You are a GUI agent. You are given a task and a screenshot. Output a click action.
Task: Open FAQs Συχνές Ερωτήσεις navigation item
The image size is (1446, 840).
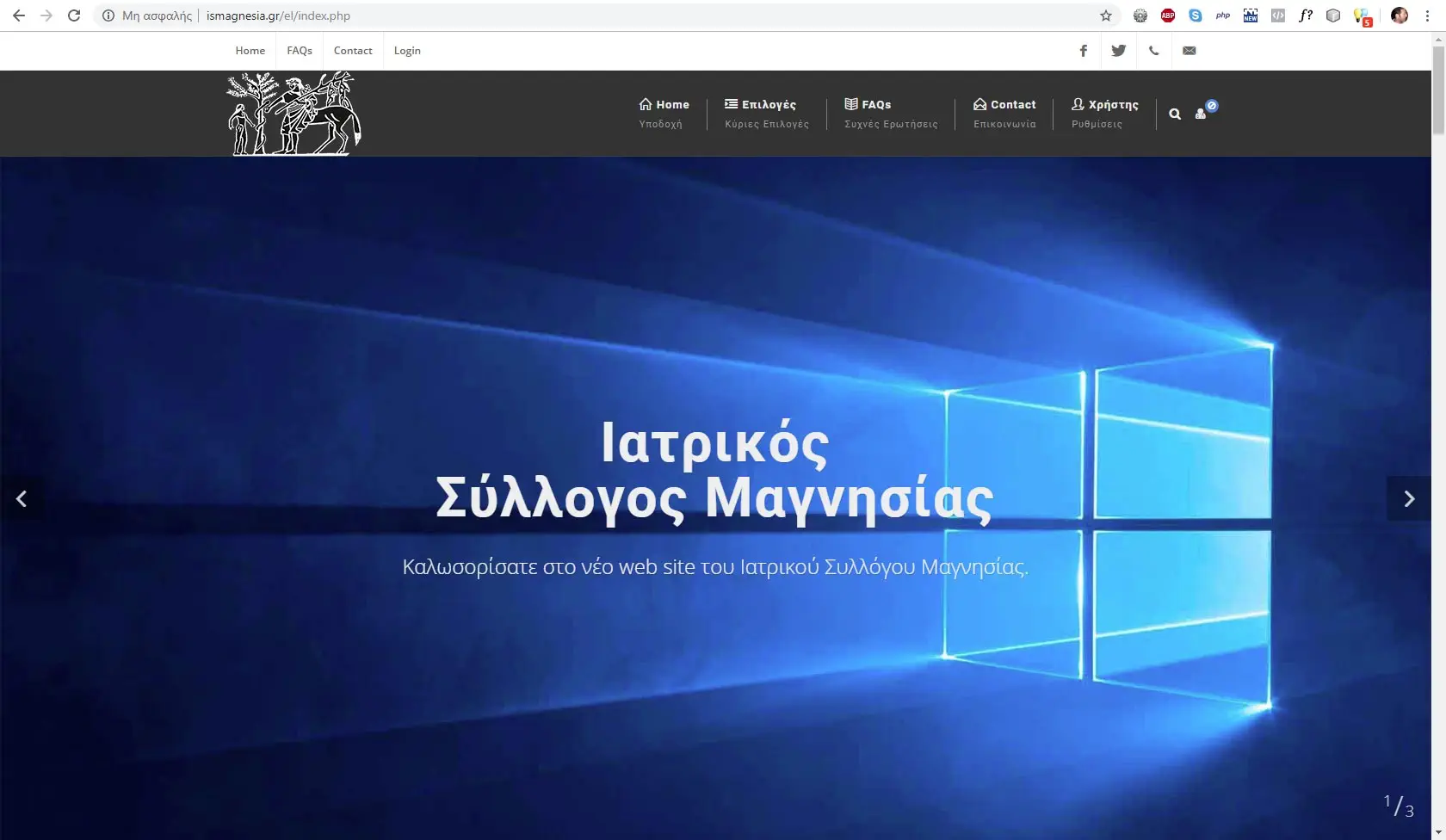891,114
